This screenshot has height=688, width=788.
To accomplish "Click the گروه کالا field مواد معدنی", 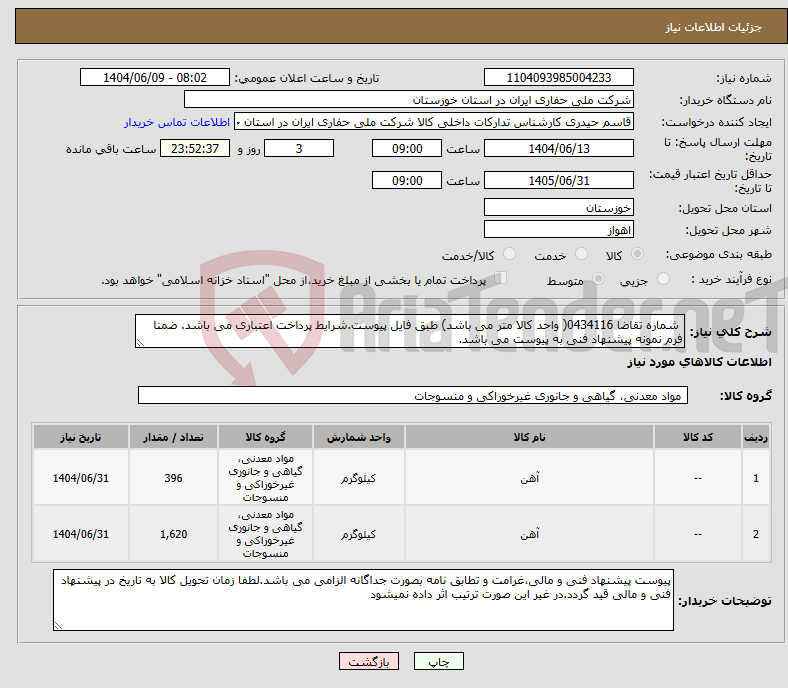I will (x=413, y=396).
